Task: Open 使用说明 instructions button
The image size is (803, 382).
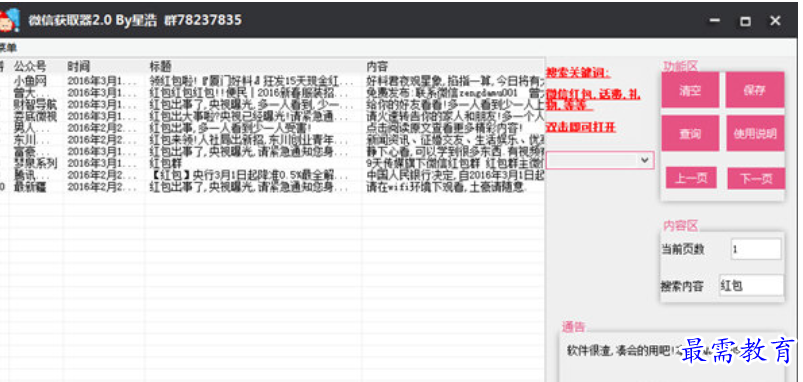Action: pos(754,134)
